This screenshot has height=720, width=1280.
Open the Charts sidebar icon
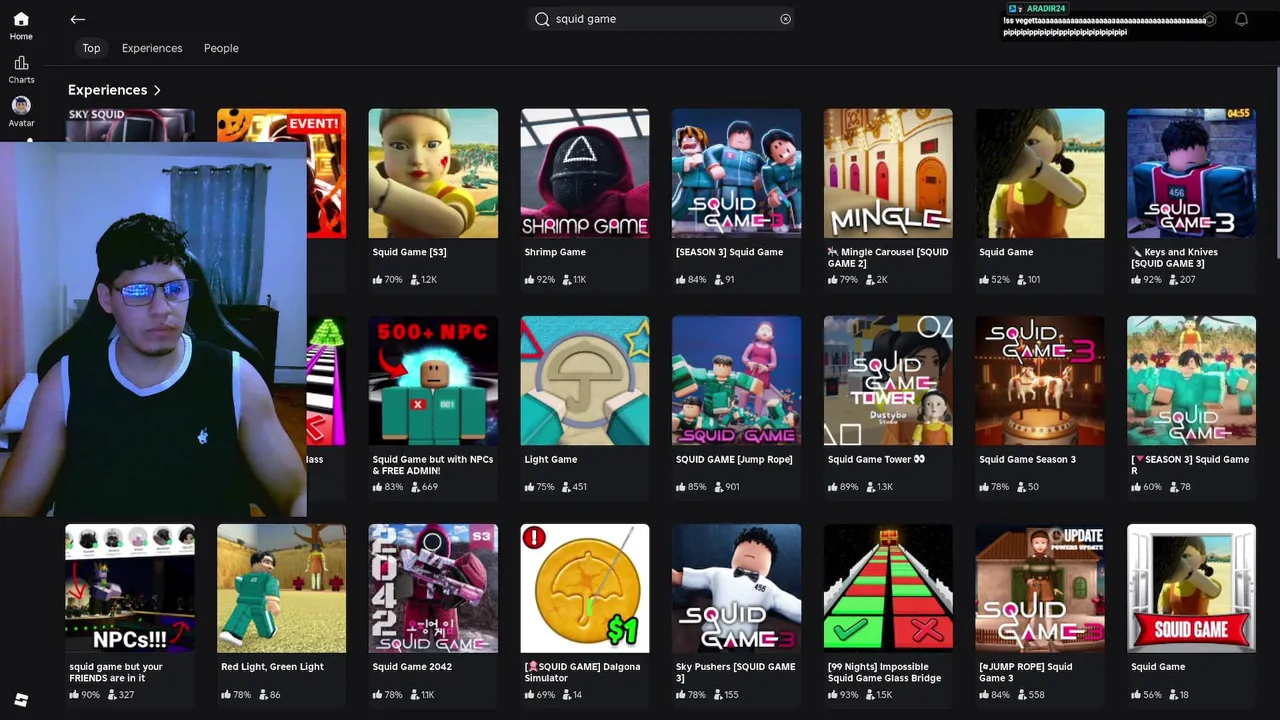(21, 63)
